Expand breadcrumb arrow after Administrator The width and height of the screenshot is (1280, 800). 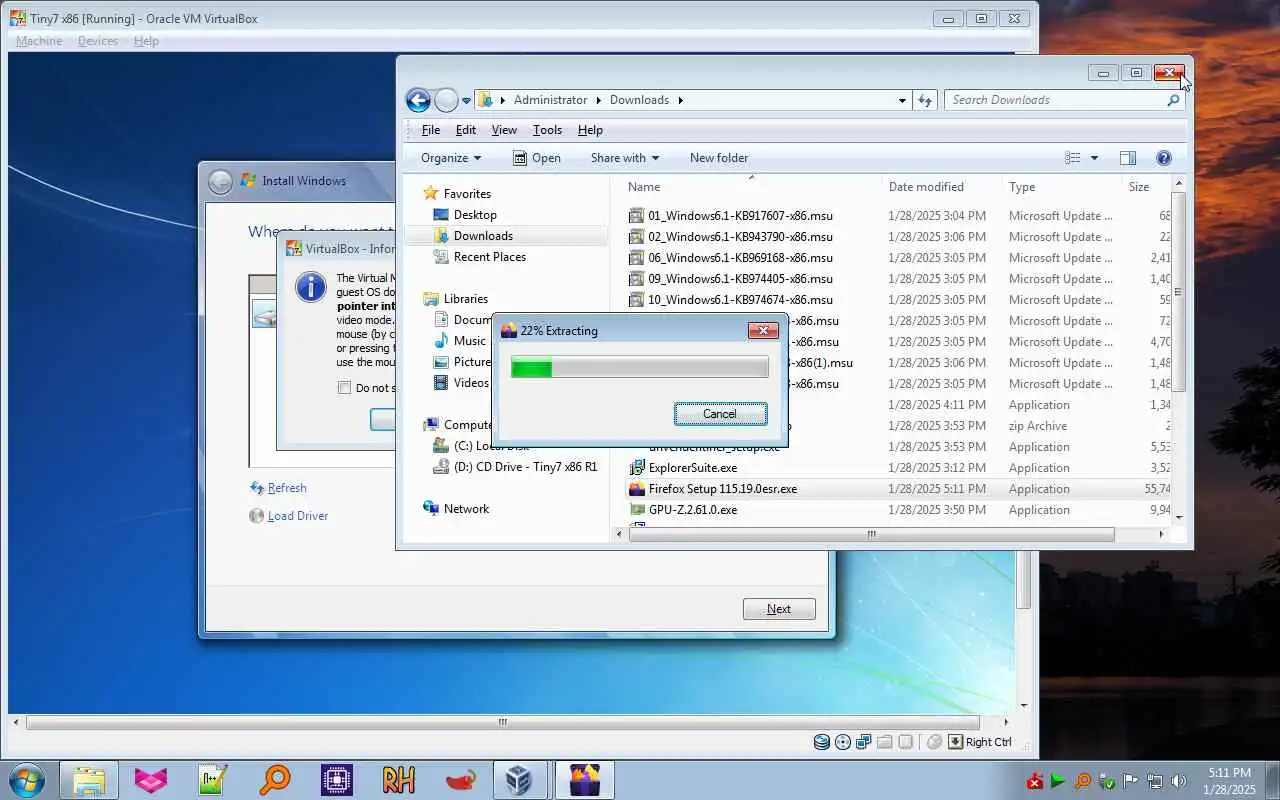(x=600, y=100)
